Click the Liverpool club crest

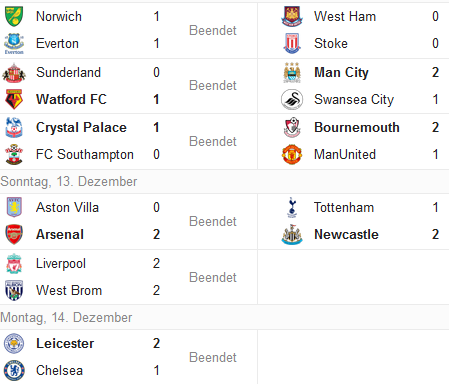pyautogui.click(x=14, y=263)
